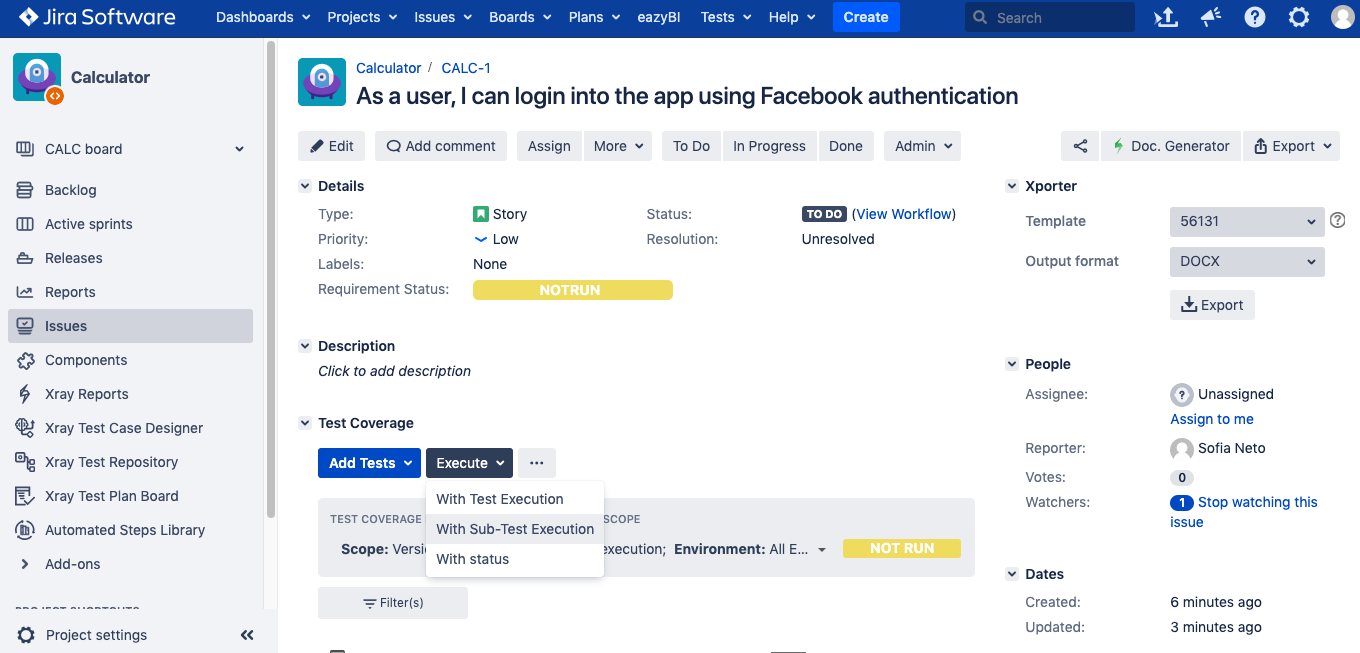
Task: Open the Boards menu
Action: [x=519, y=17]
